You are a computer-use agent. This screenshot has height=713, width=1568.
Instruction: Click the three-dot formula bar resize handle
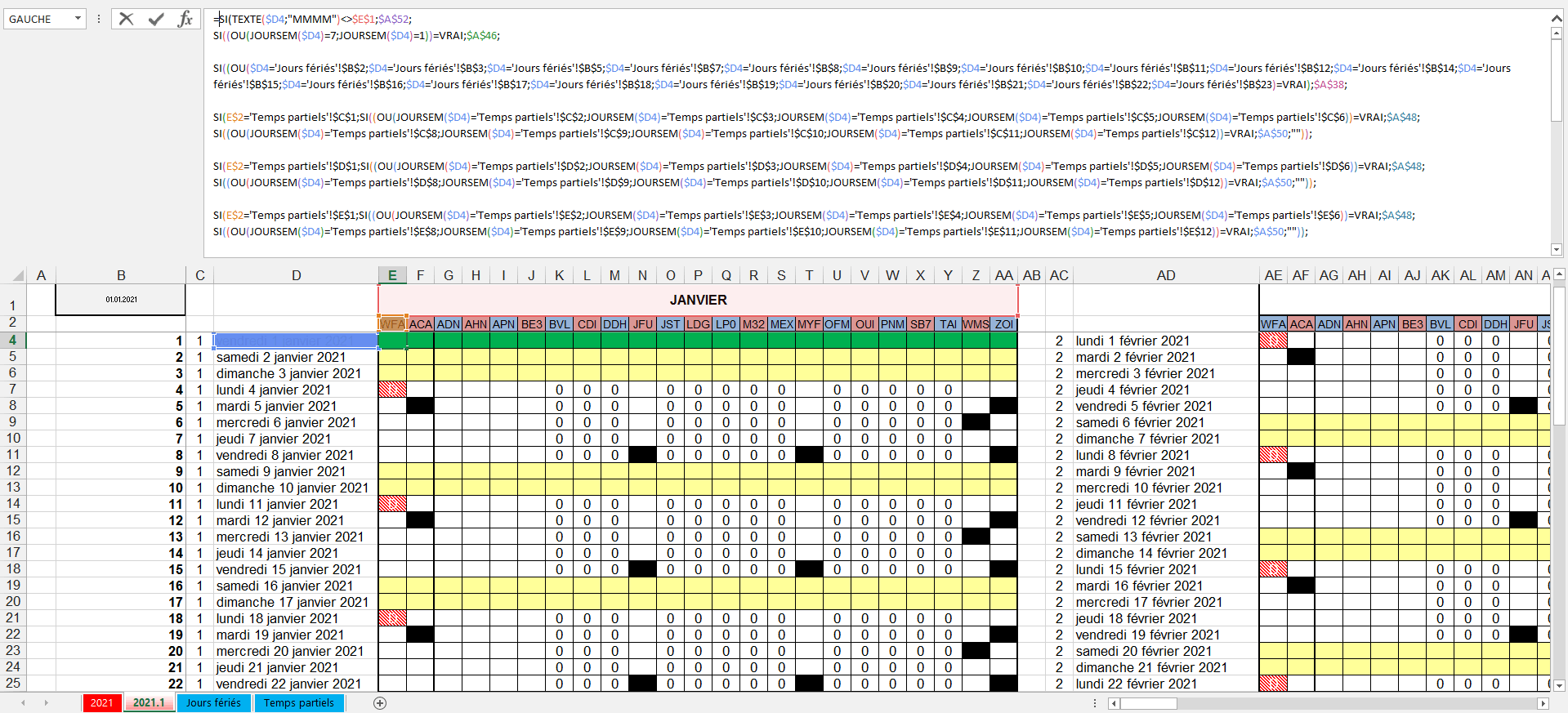click(x=98, y=19)
